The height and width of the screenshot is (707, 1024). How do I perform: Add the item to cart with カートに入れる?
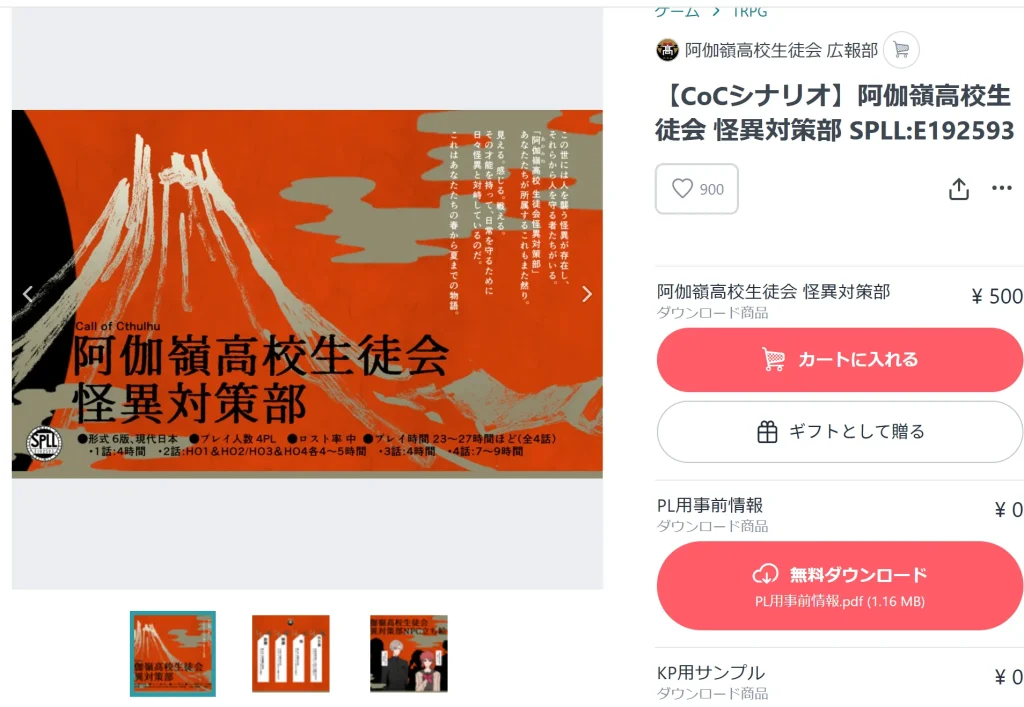[839, 360]
